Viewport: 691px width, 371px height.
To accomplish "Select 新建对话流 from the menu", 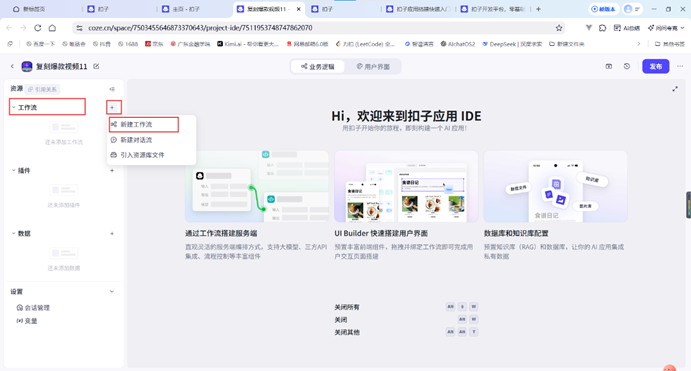I will (151, 140).
